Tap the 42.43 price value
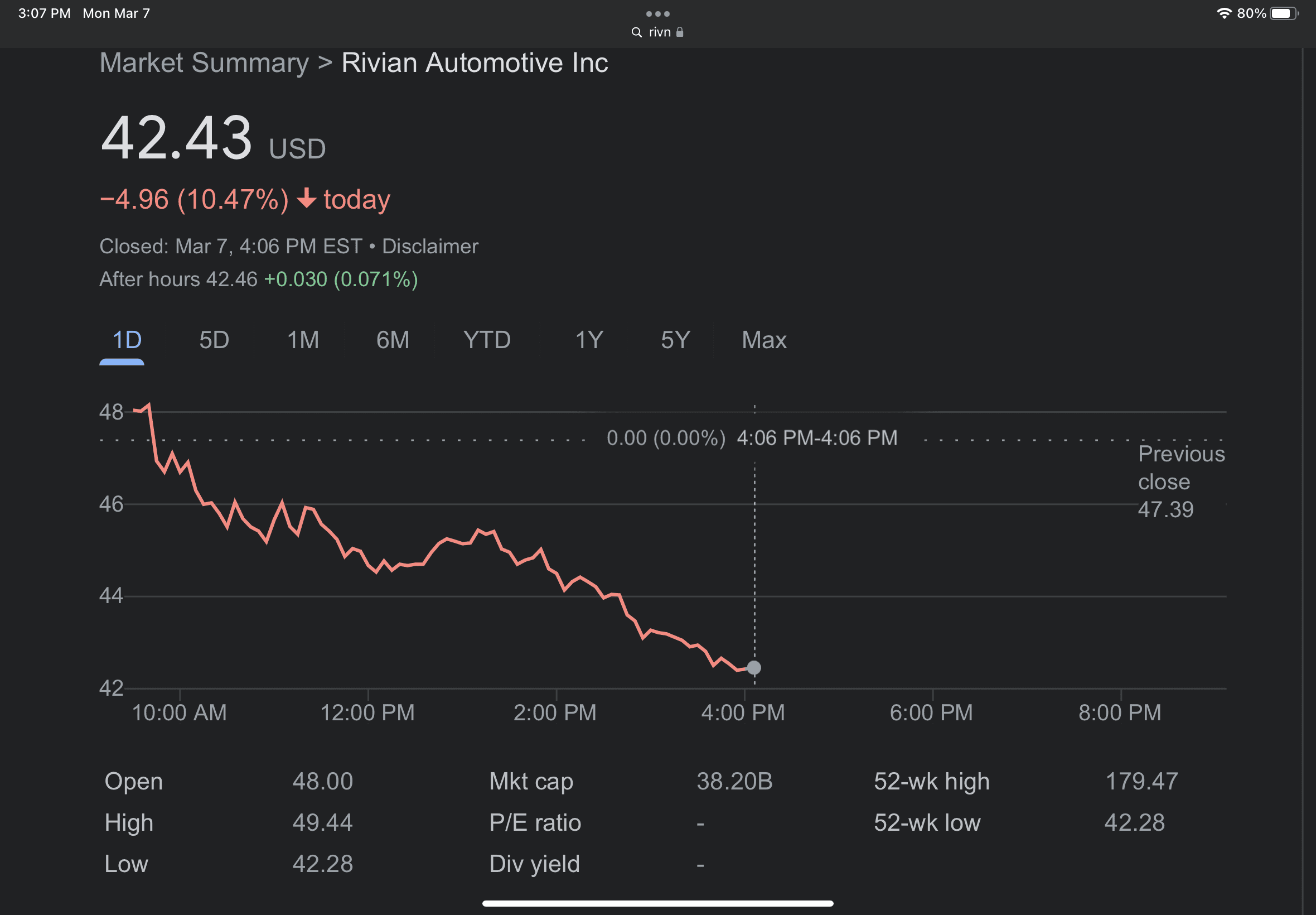Screen dimensions: 1316x915 176,138
